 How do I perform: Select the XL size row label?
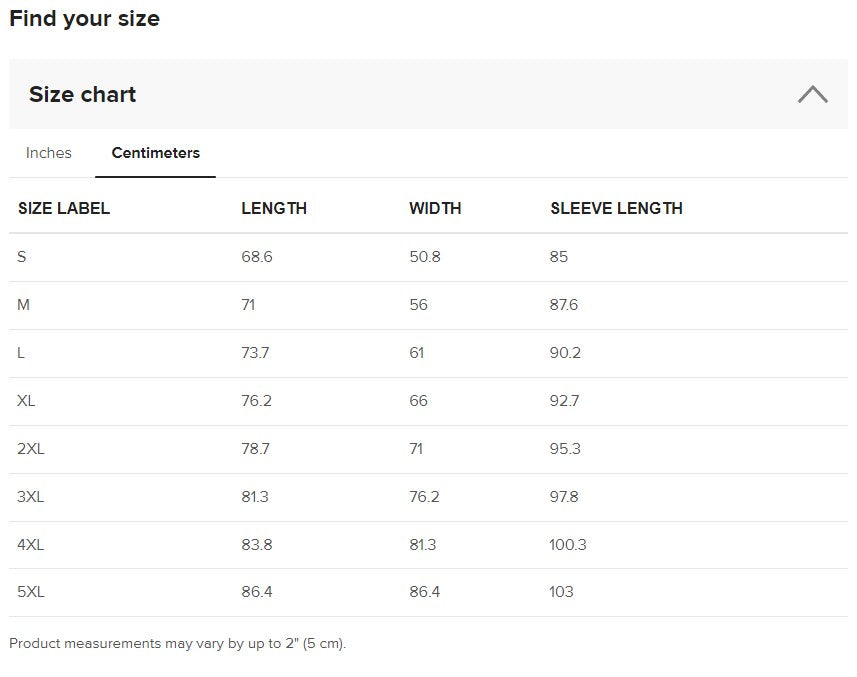(26, 401)
